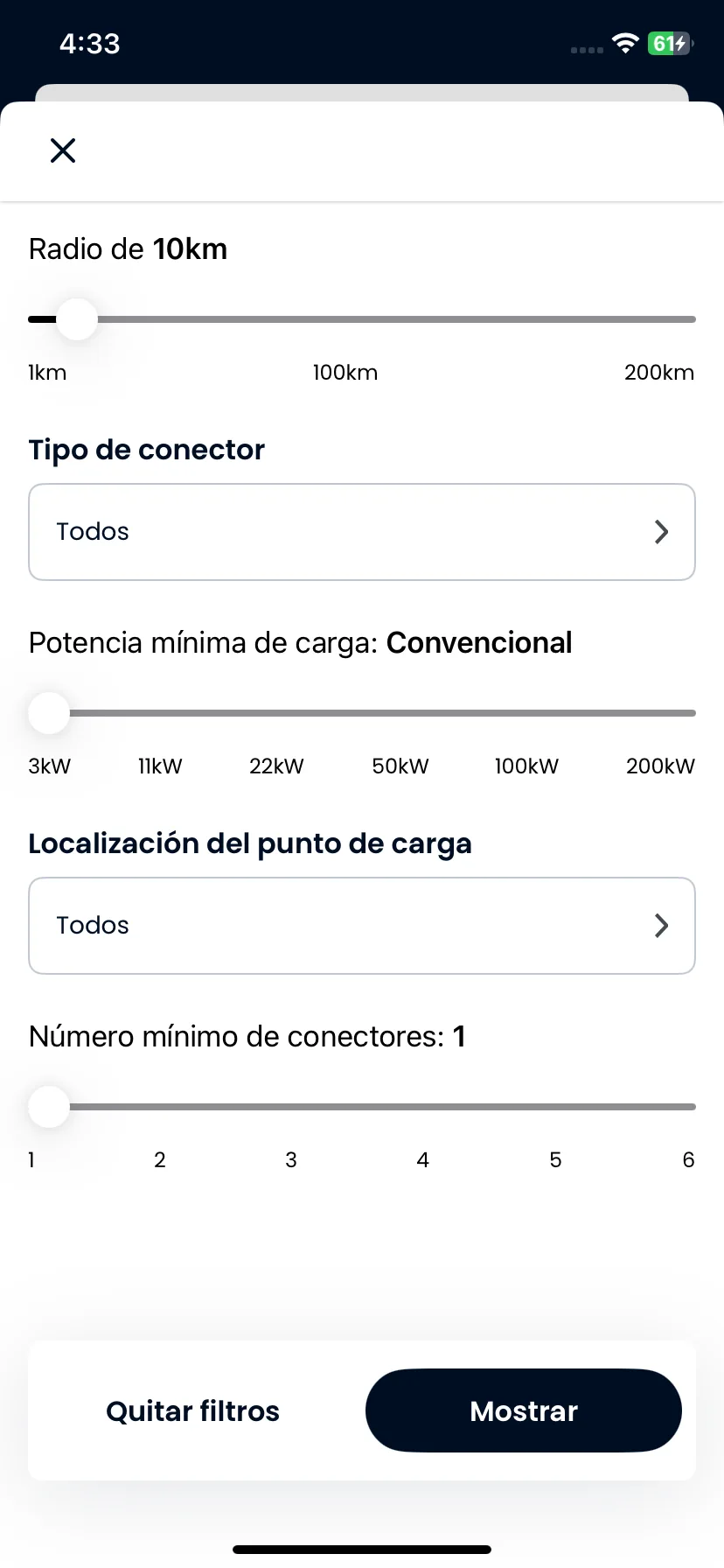The height and width of the screenshot is (1568, 724).
Task: Close the filters panel with X icon
Action: (x=63, y=150)
